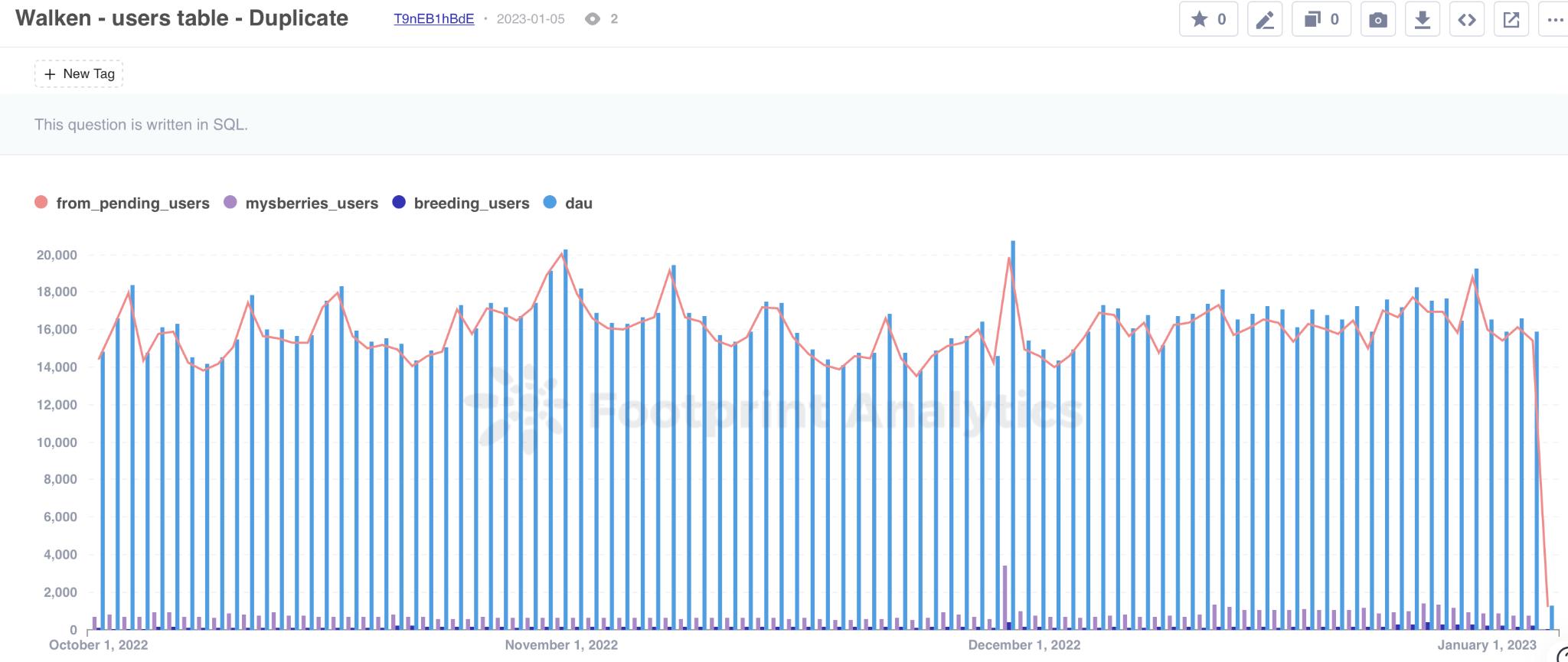Open the T9nEB1hBdE author link

pos(433,19)
